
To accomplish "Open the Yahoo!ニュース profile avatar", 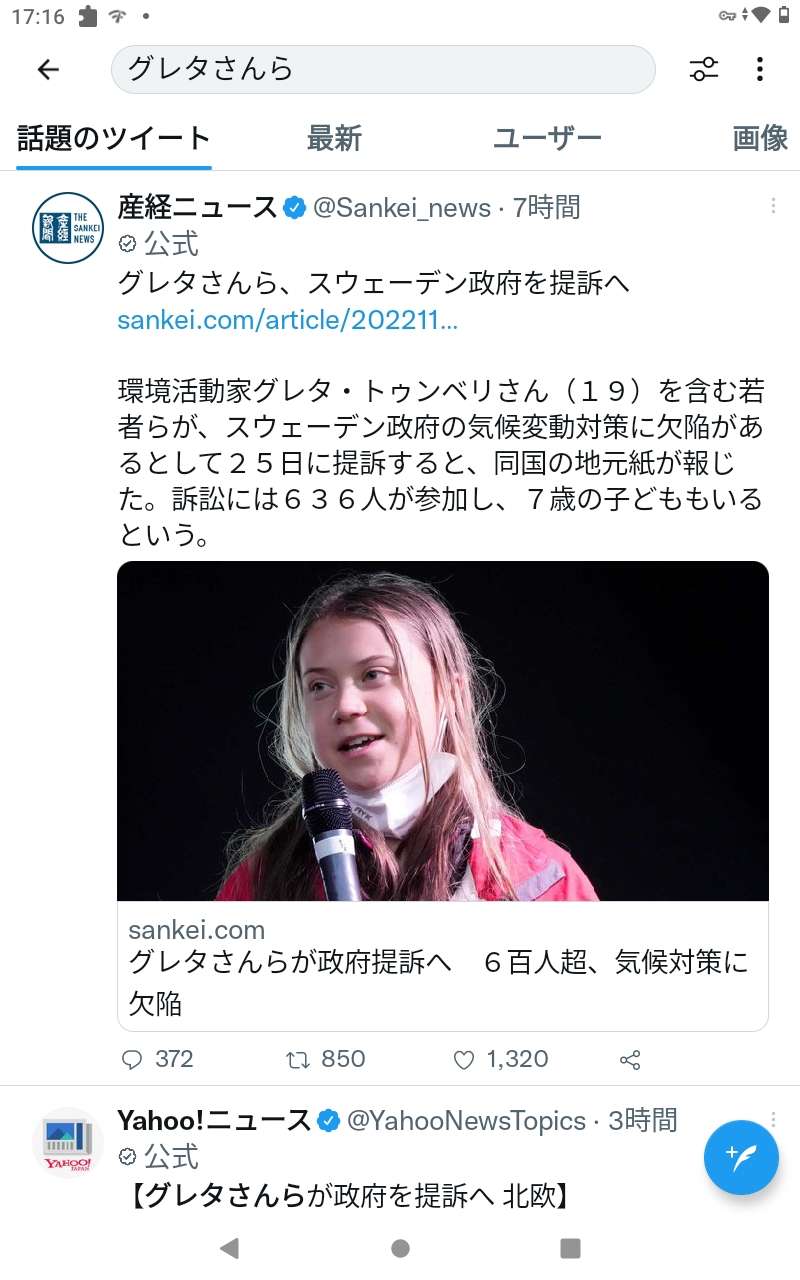I will pyautogui.click(x=68, y=1142).
